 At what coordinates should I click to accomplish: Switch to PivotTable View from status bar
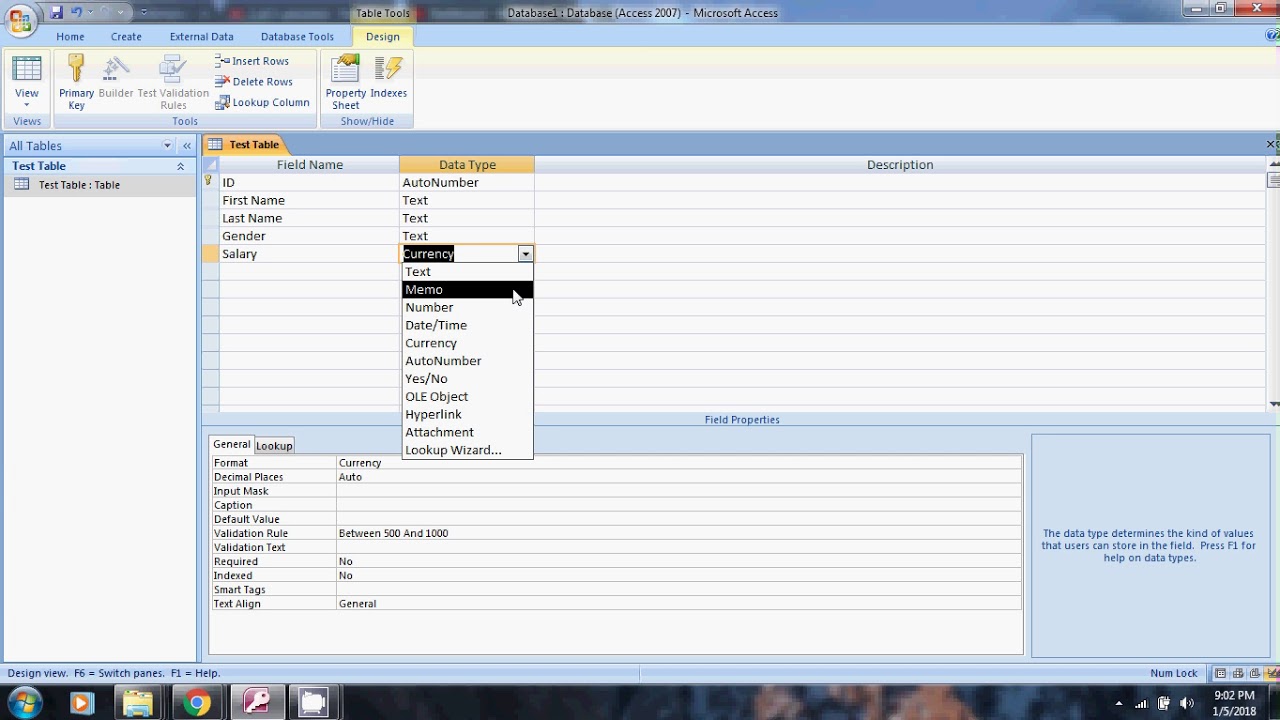point(1238,674)
